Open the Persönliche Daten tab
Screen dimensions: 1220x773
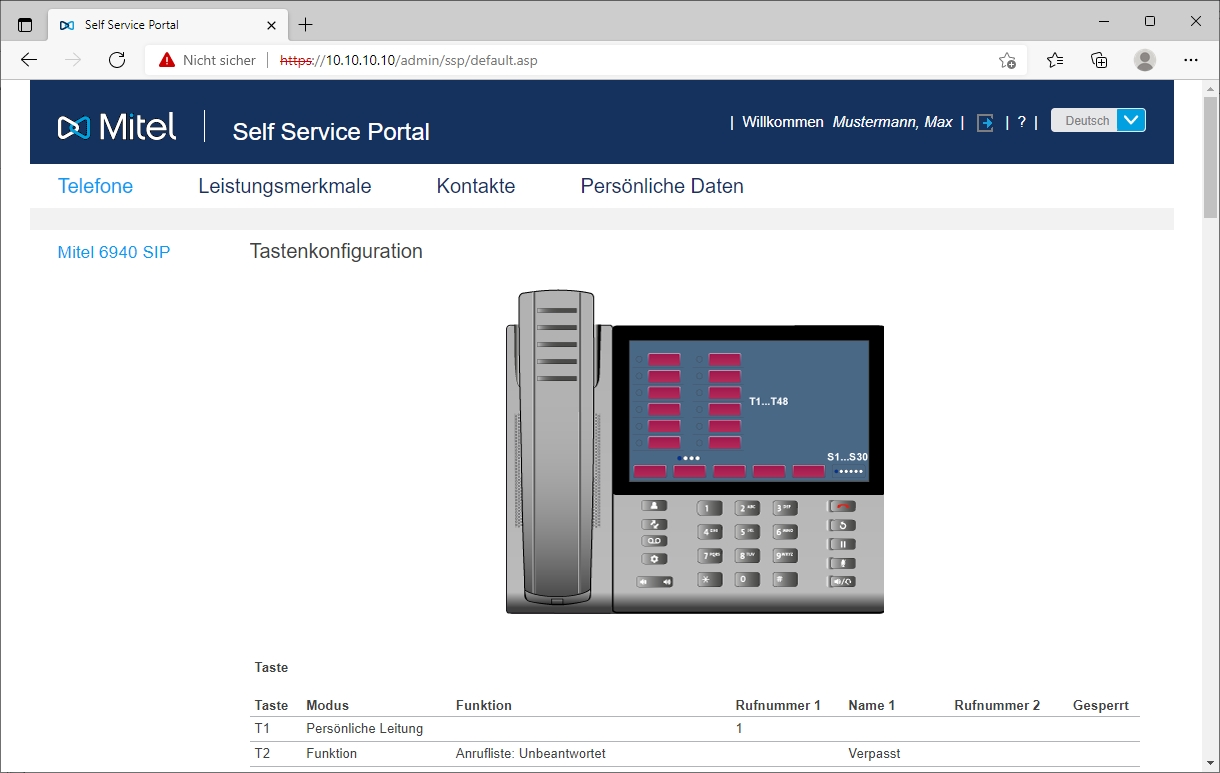click(662, 186)
